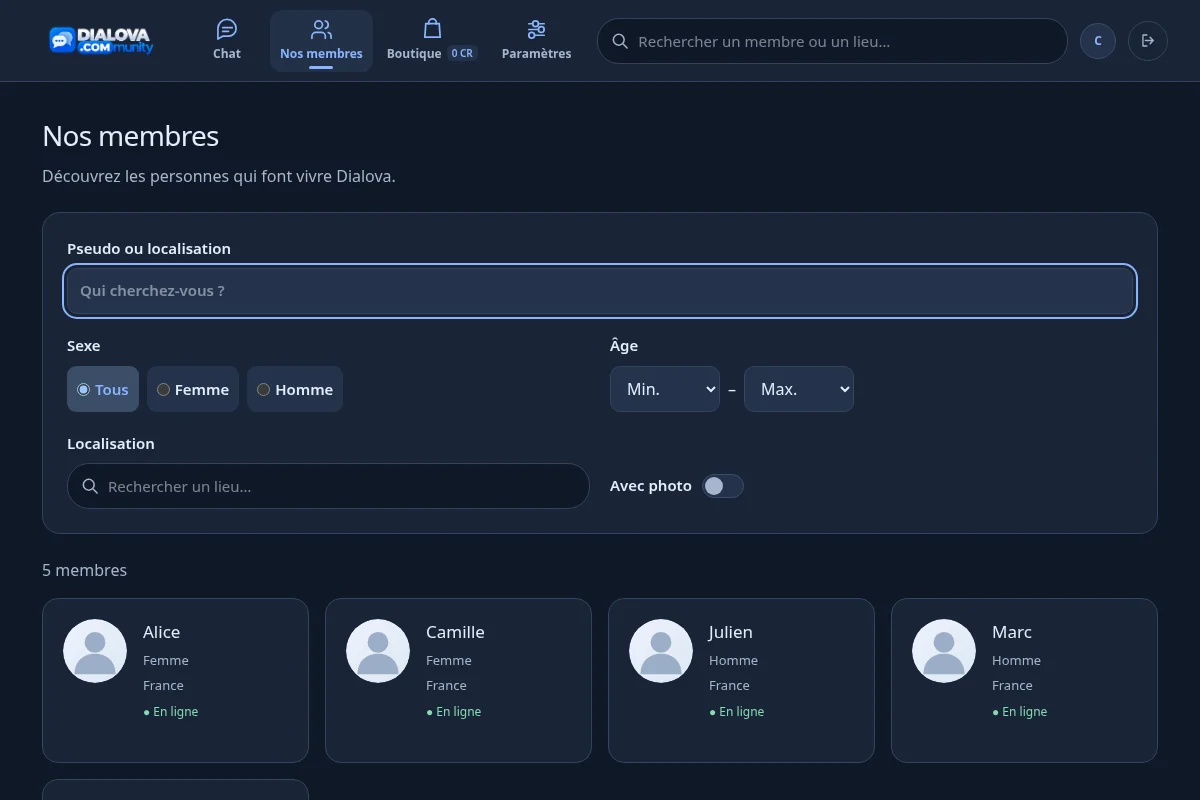
Task: Open Alice's member card
Action: 175,680
